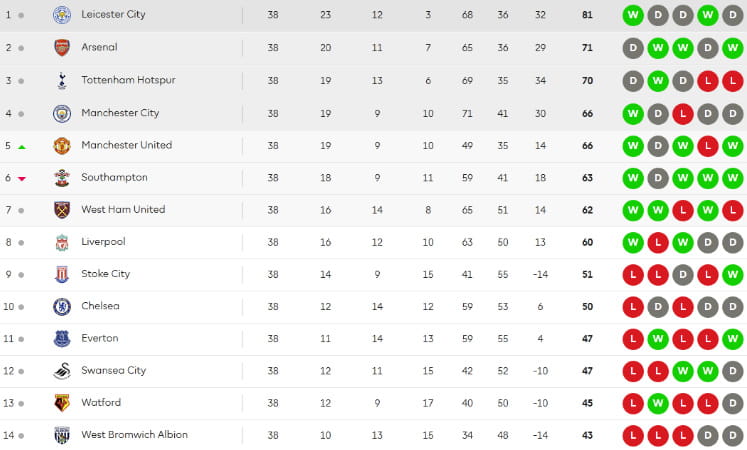Click Leicester City's first green W form badge
Screen dimensions: 747x450
point(633,15)
